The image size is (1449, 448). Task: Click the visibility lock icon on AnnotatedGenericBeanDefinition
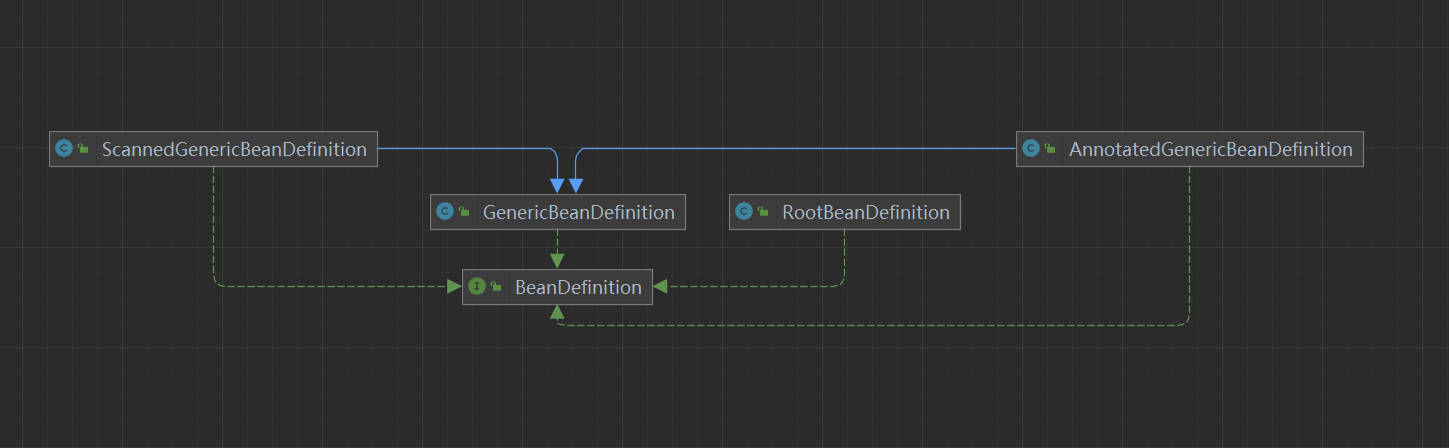coord(1050,149)
